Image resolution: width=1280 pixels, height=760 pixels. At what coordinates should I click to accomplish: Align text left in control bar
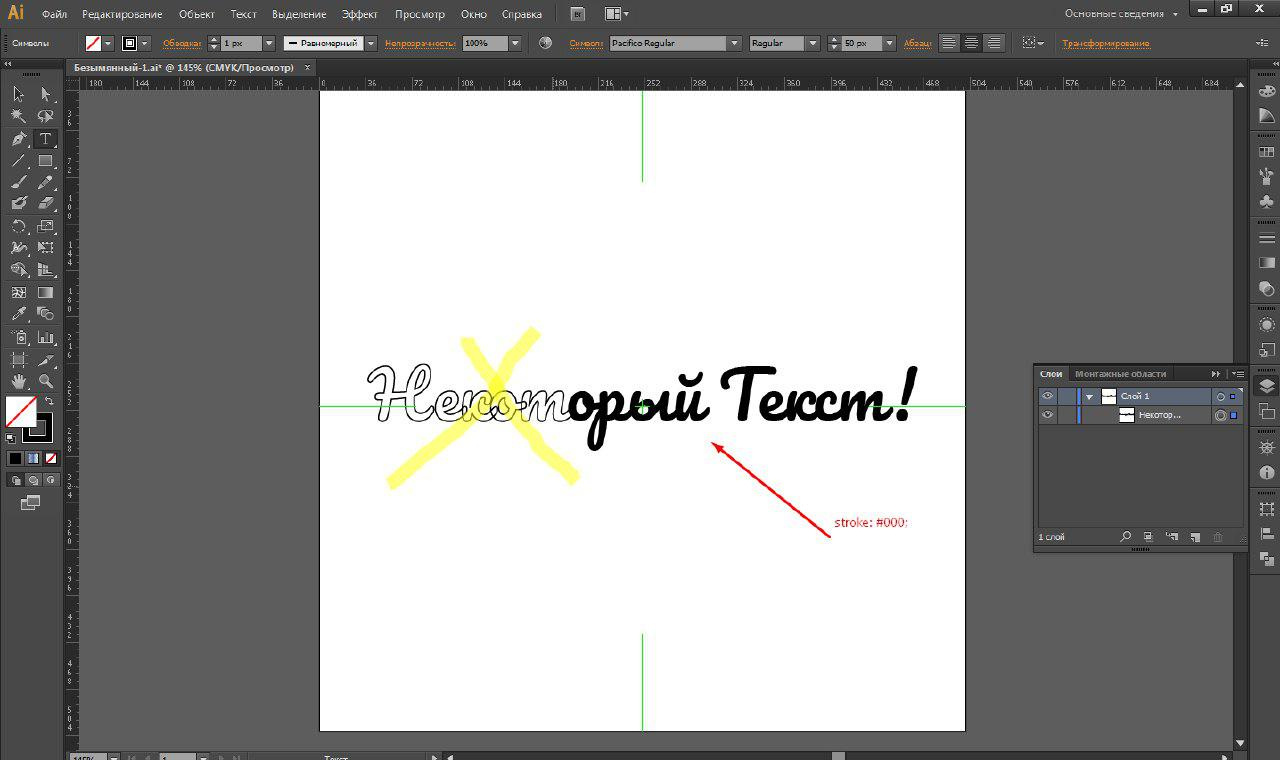coord(947,43)
